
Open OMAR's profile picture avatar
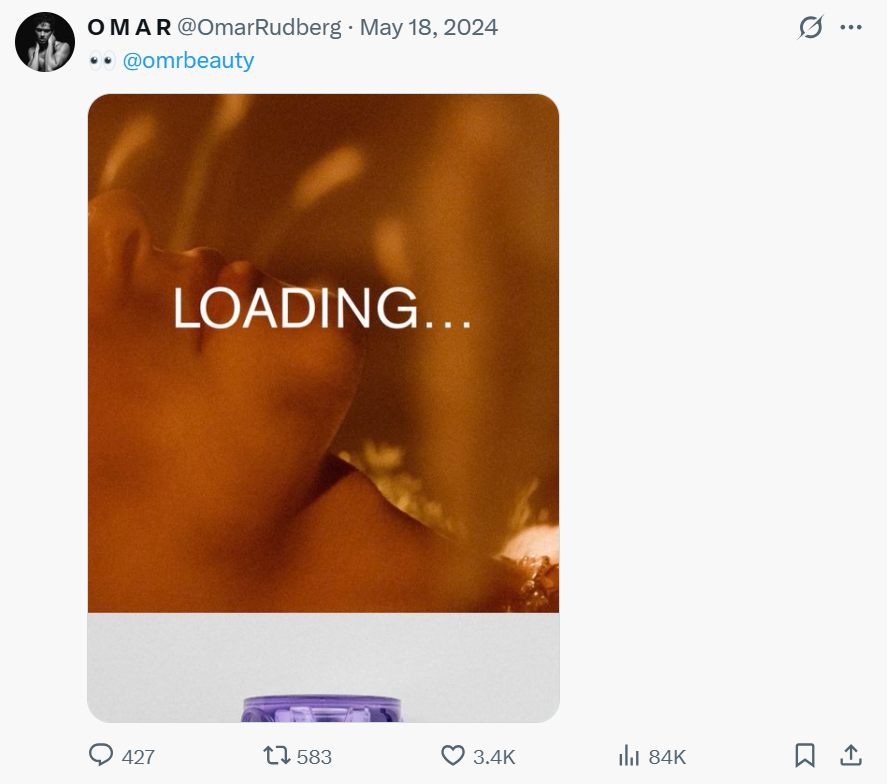pos(45,42)
